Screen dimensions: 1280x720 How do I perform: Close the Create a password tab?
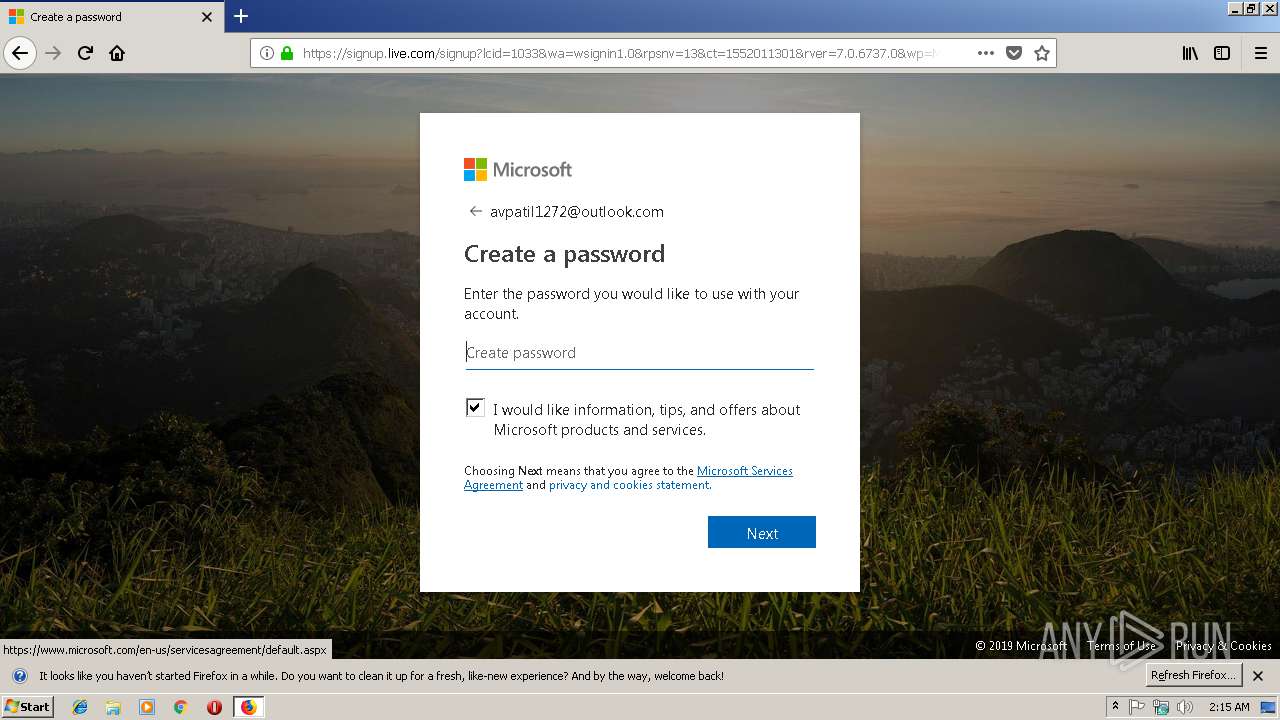pos(207,17)
